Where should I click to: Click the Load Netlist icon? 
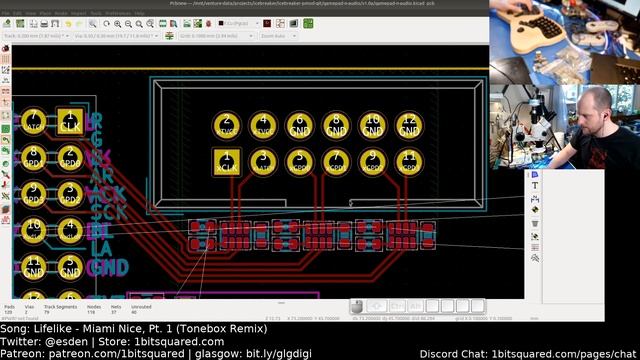click(x=187, y=24)
